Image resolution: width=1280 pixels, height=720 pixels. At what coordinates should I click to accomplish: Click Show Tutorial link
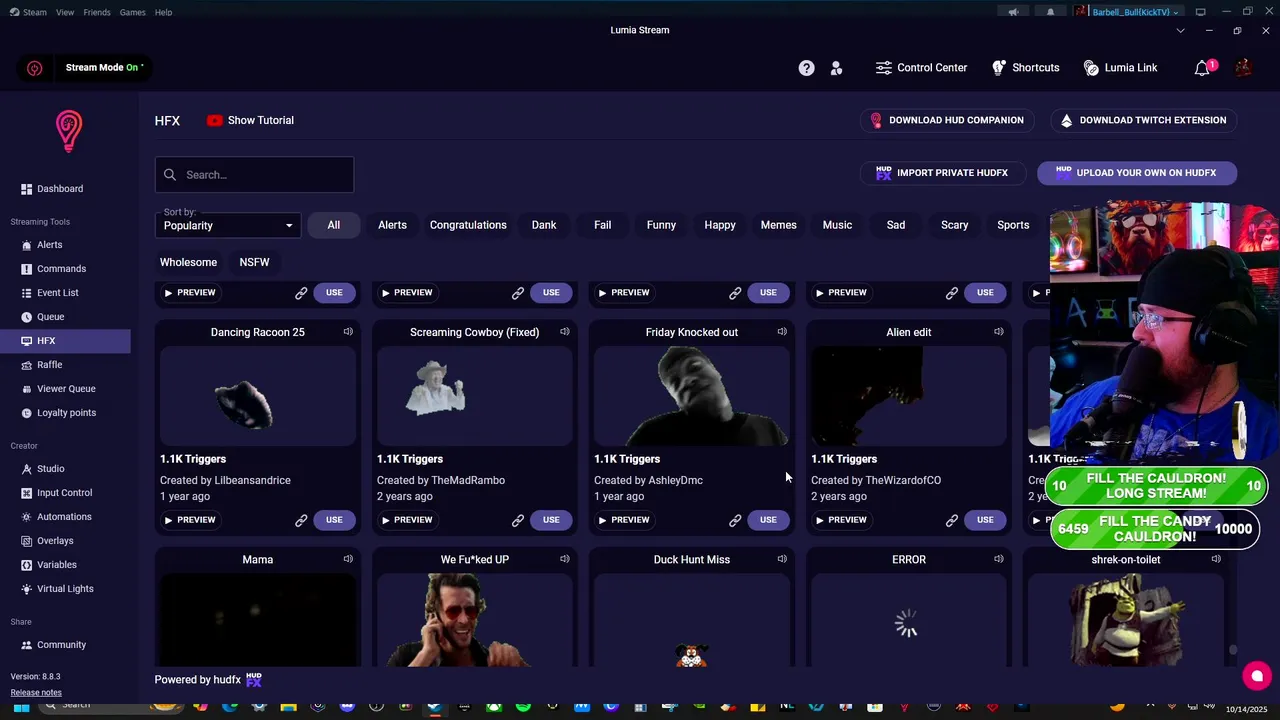coord(250,120)
